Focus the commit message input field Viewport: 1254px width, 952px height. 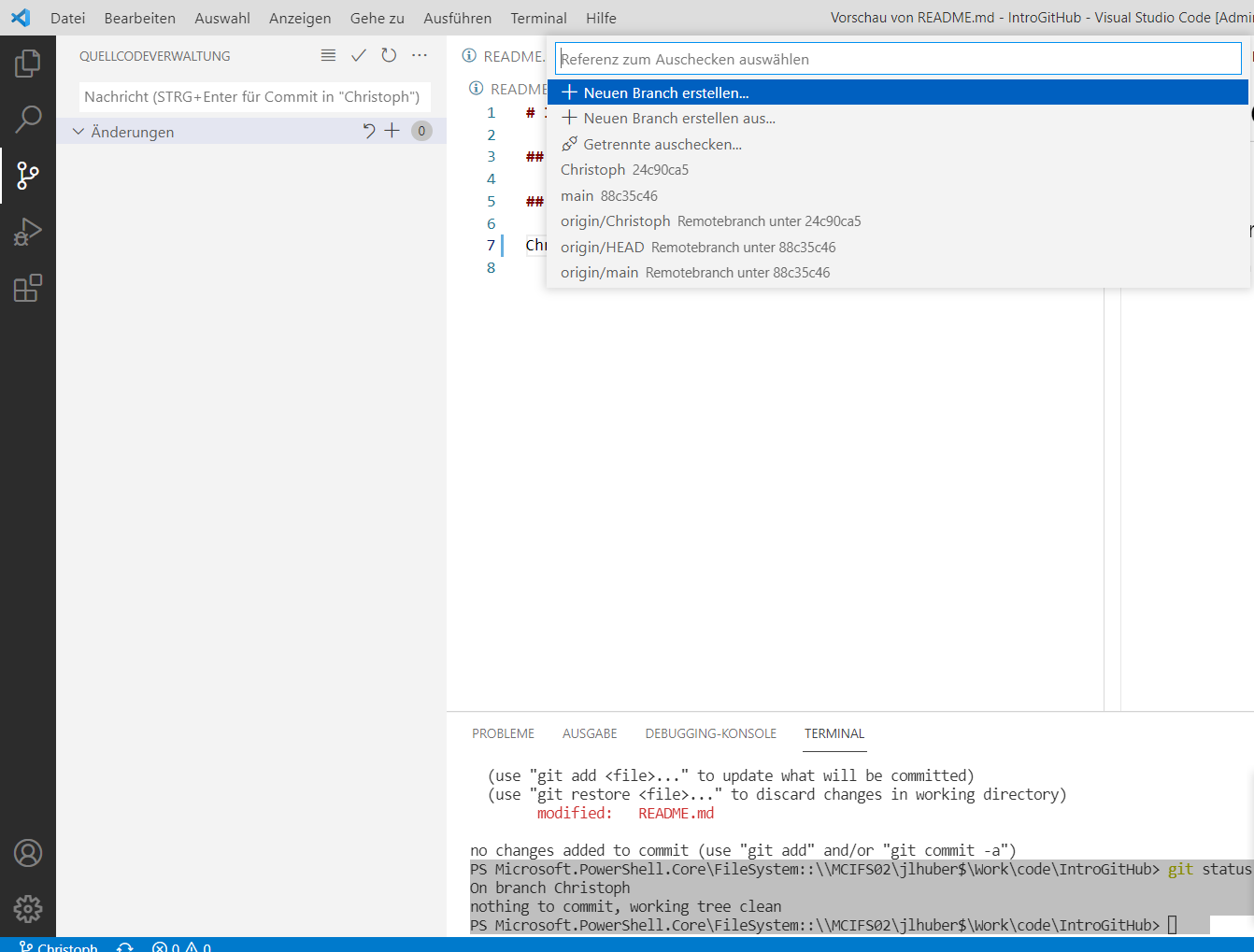pos(255,96)
